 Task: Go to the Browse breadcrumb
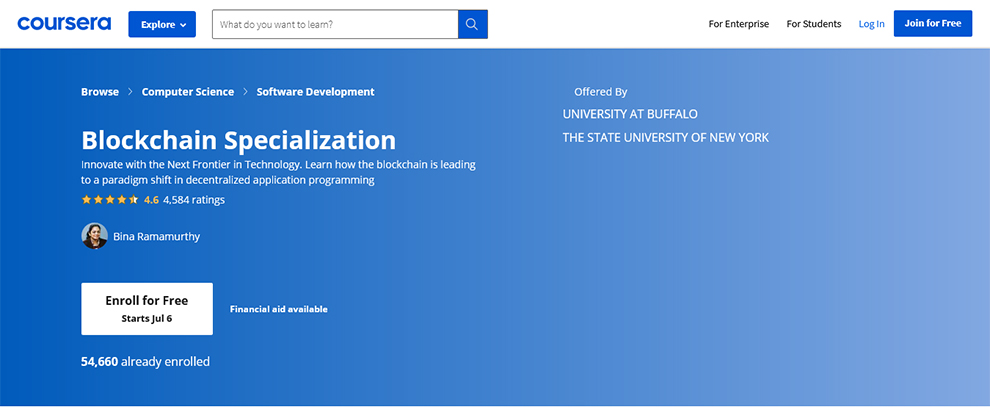pyautogui.click(x=100, y=91)
